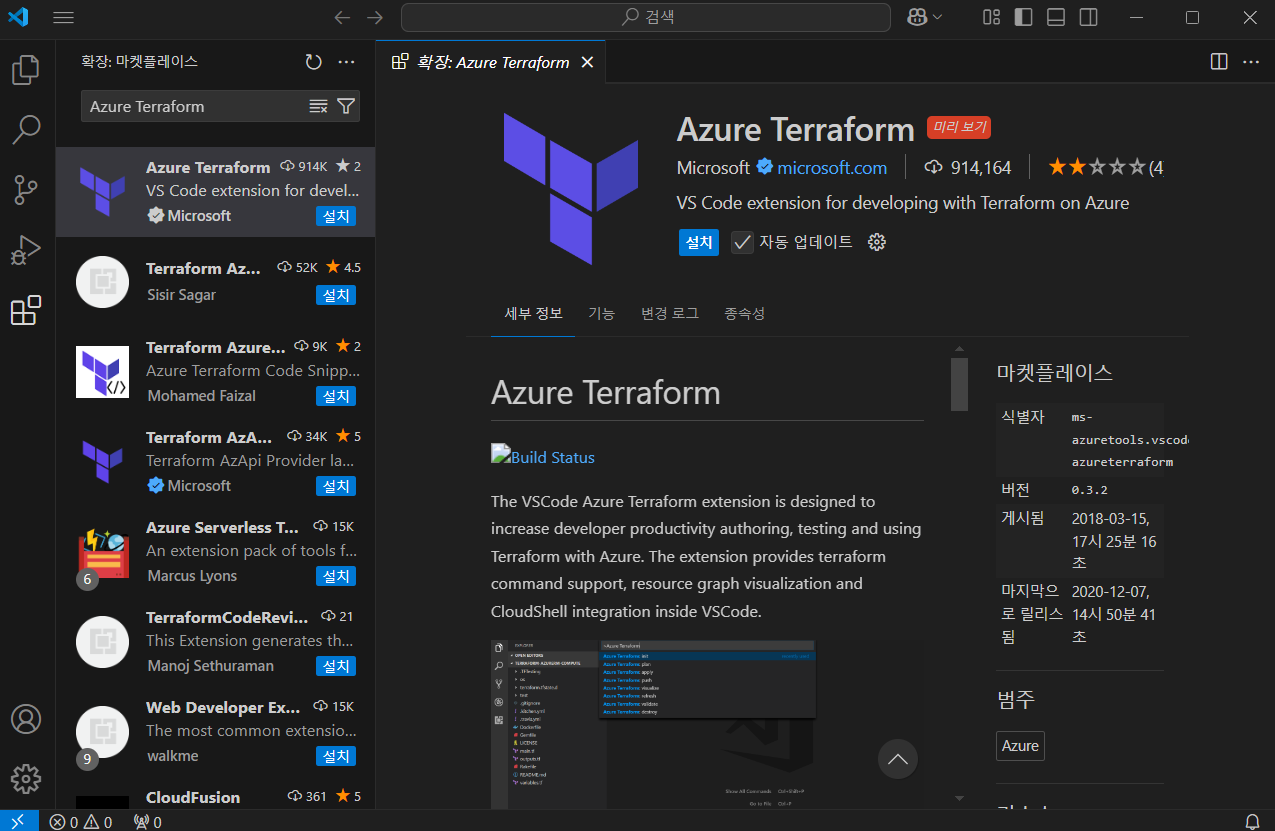
Task: Split the editor to the right
Action: (1219, 62)
